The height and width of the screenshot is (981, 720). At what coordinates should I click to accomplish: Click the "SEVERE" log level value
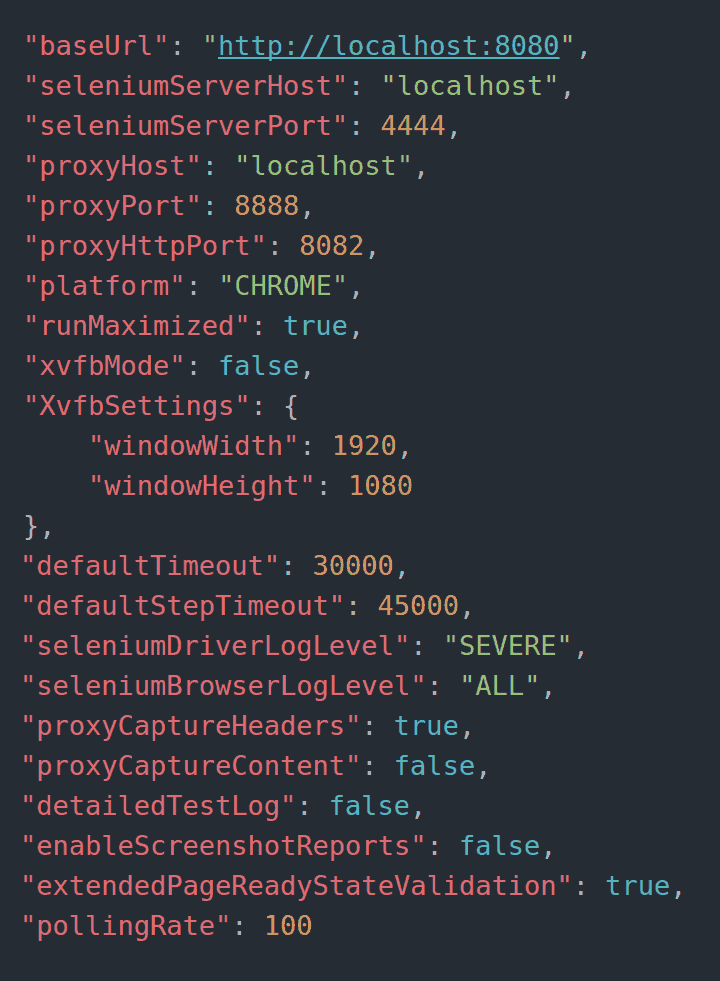pyautogui.click(x=507, y=646)
